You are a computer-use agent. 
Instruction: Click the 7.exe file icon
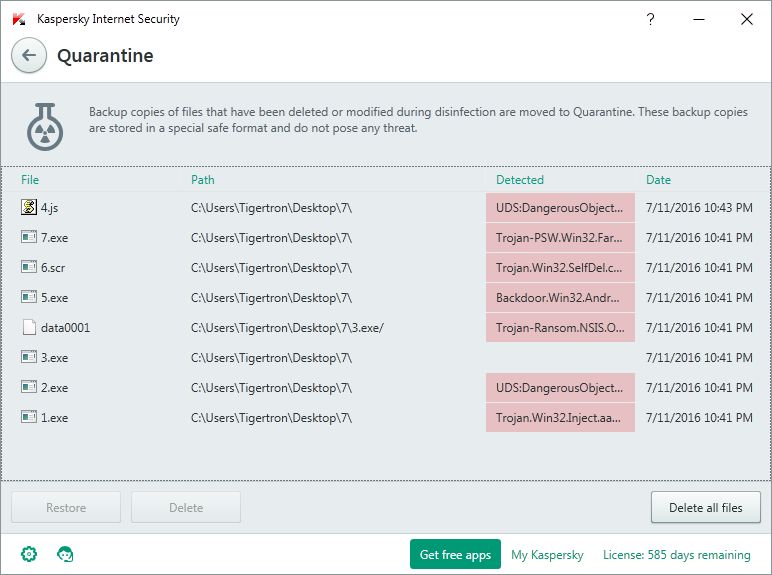[x=29, y=237]
